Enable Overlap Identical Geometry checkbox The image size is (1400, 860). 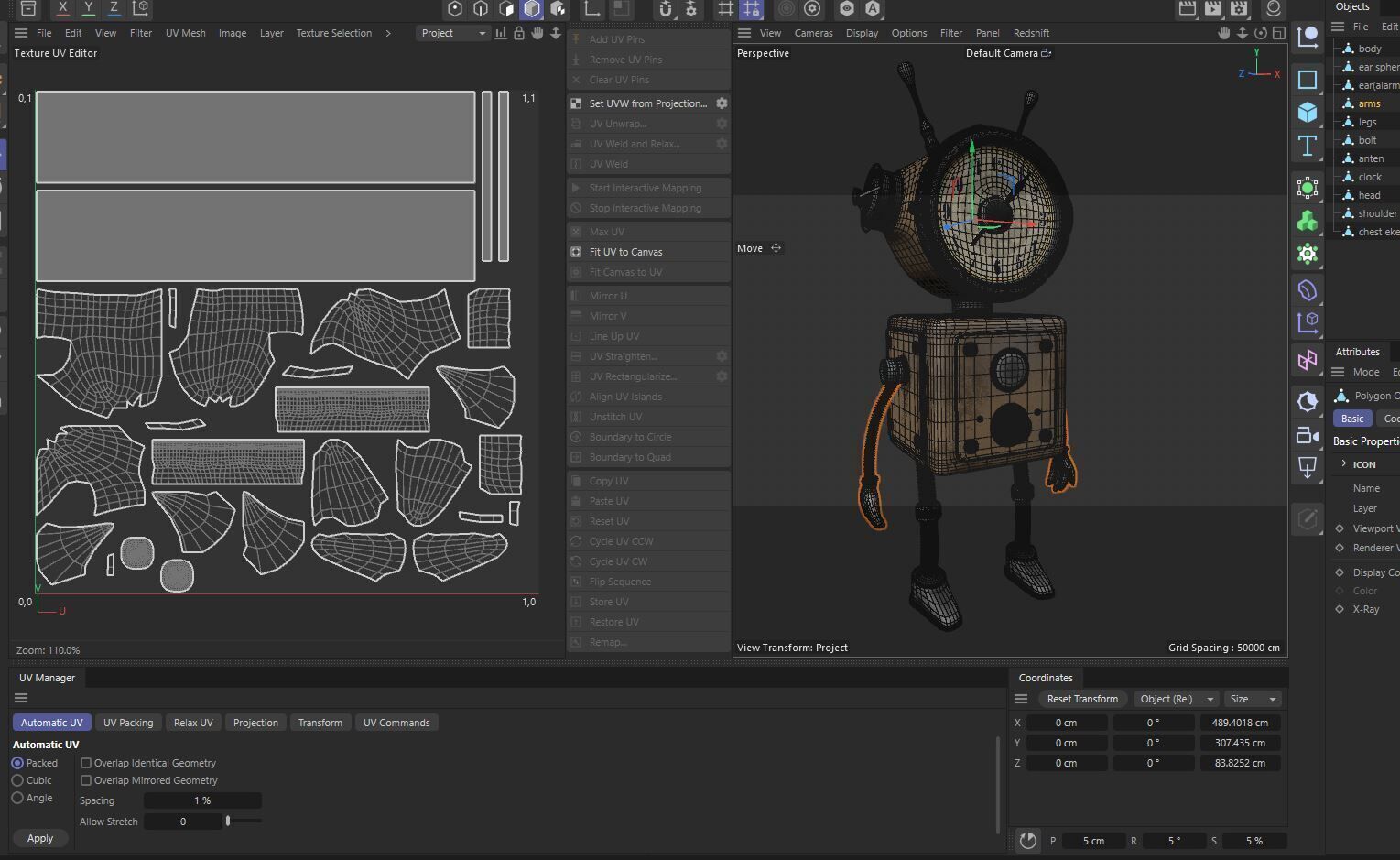86,763
